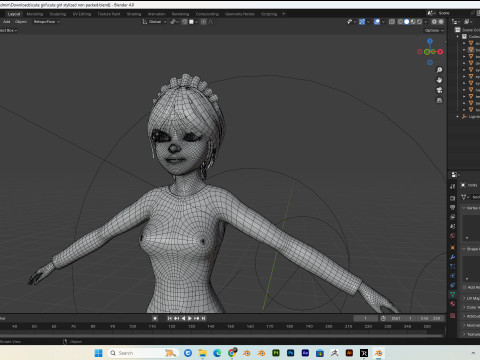Open the snap-to element options dropdown

(x=193, y=22)
